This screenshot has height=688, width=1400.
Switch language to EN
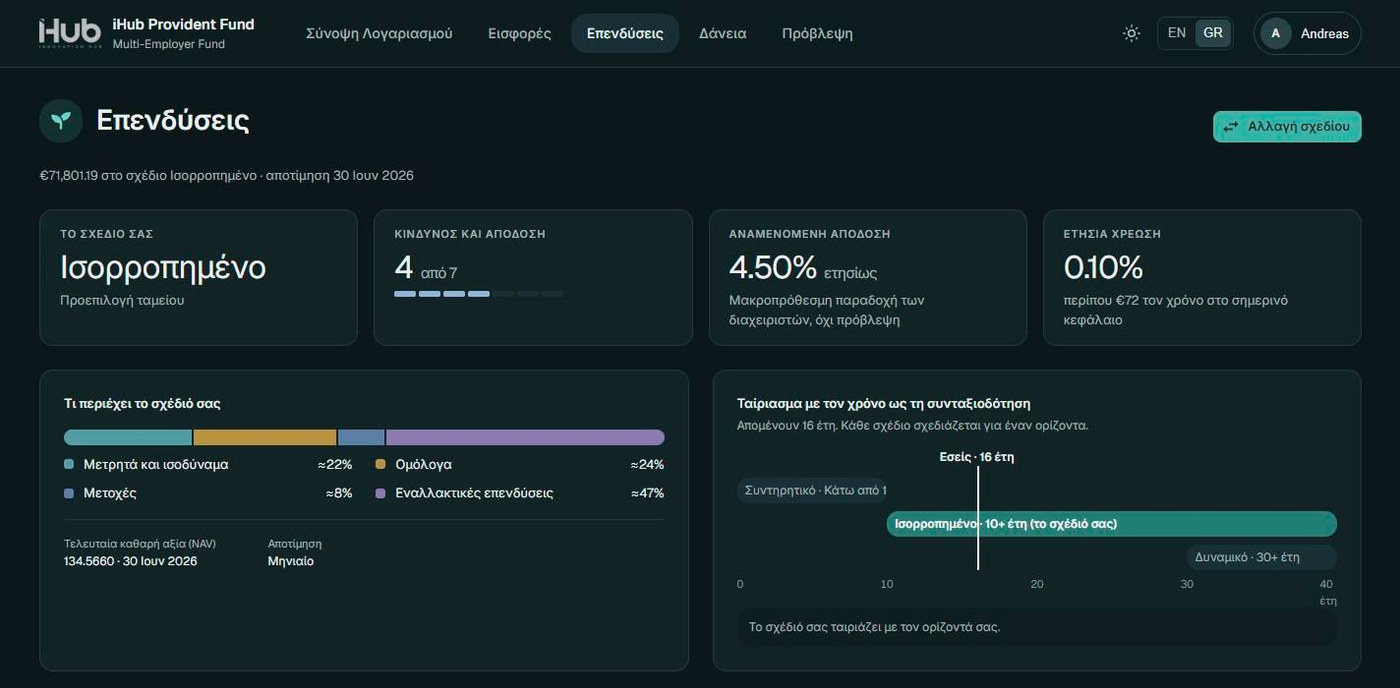click(1177, 33)
